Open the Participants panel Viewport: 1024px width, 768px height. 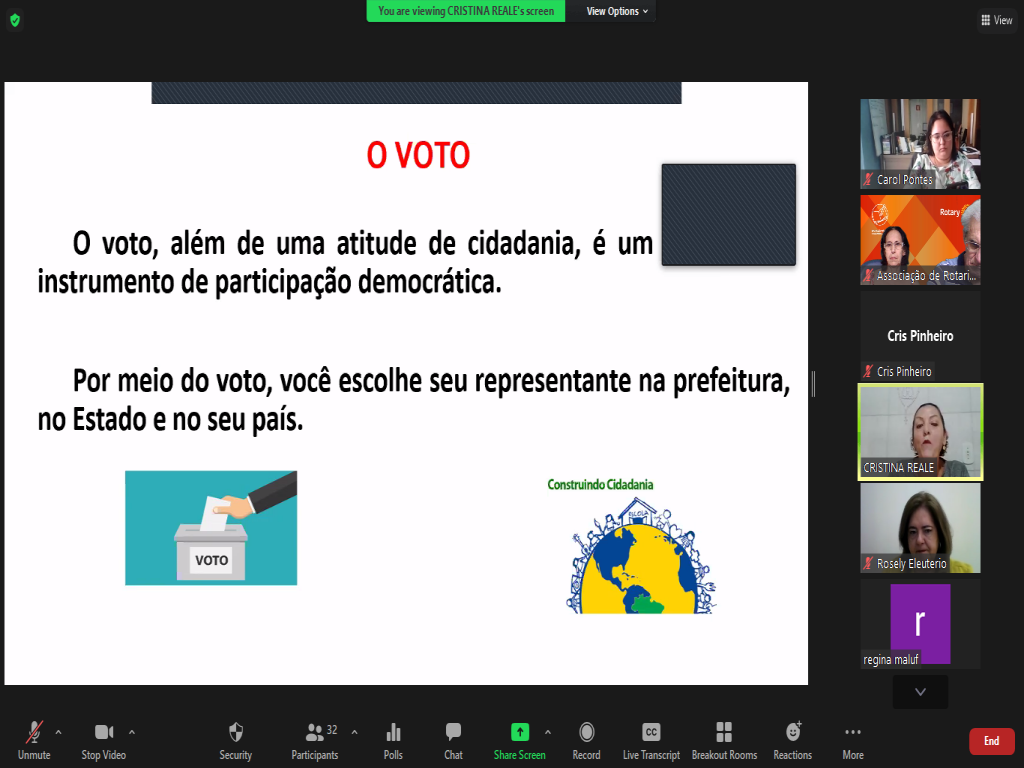click(x=315, y=739)
